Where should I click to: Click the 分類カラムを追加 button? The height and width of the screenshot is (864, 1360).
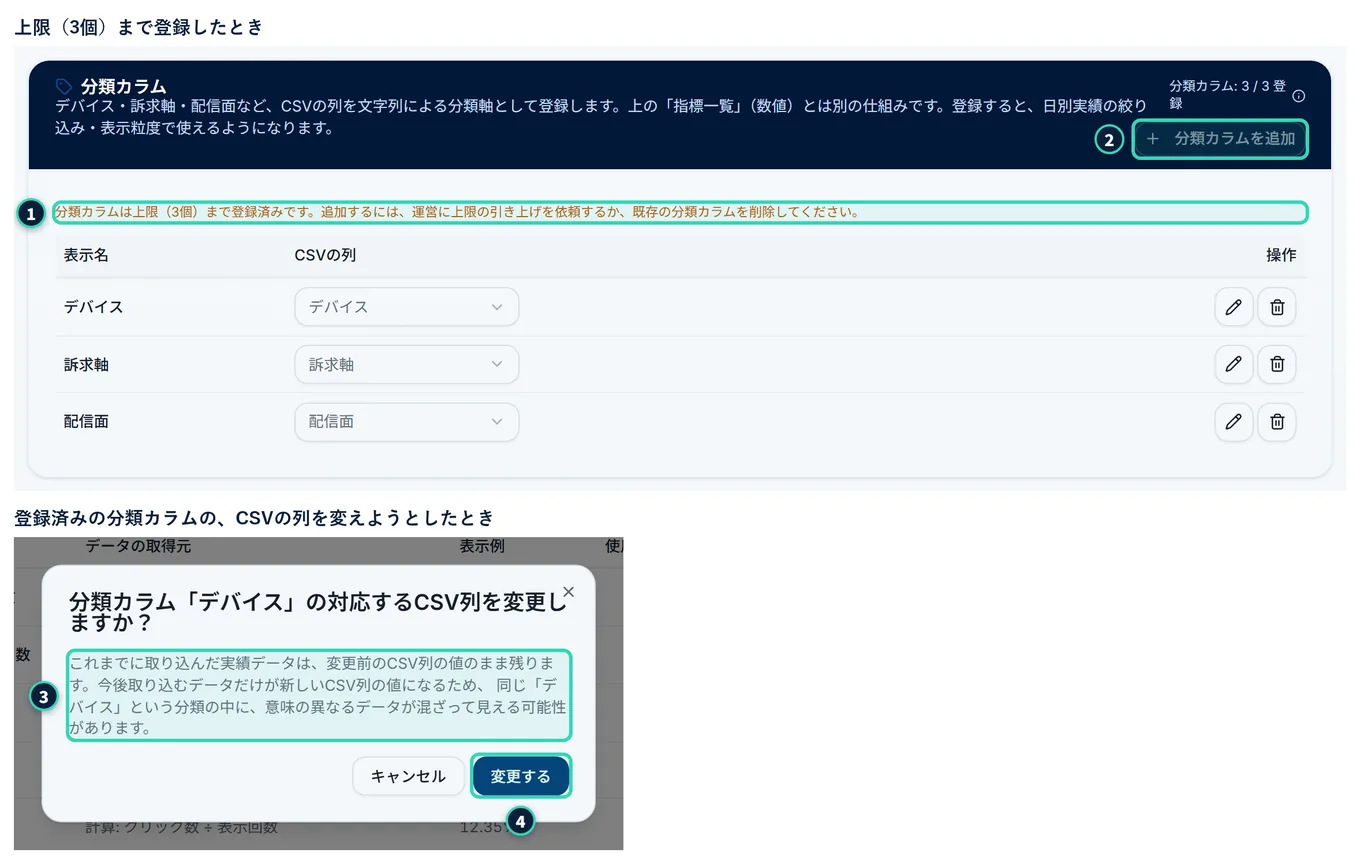pos(1220,139)
